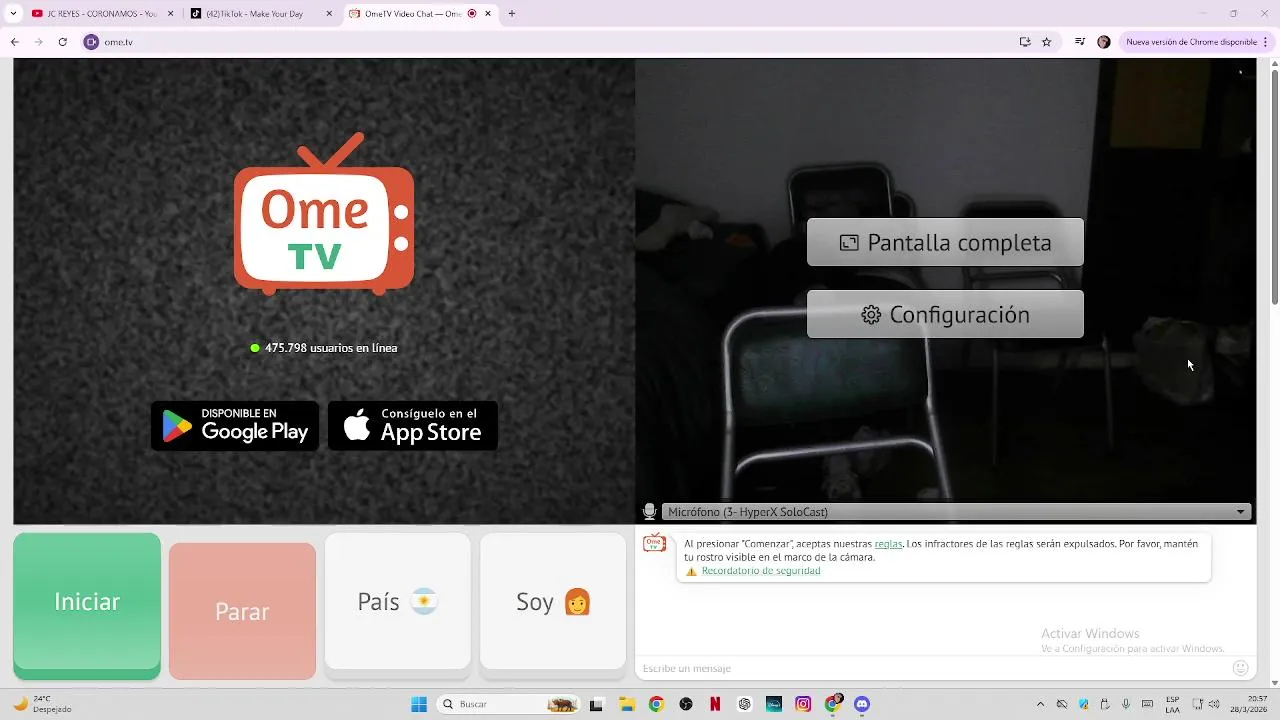Open Instagram from taskbar
Viewport: 1280px width, 720px height.
pyautogui.click(x=803, y=704)
